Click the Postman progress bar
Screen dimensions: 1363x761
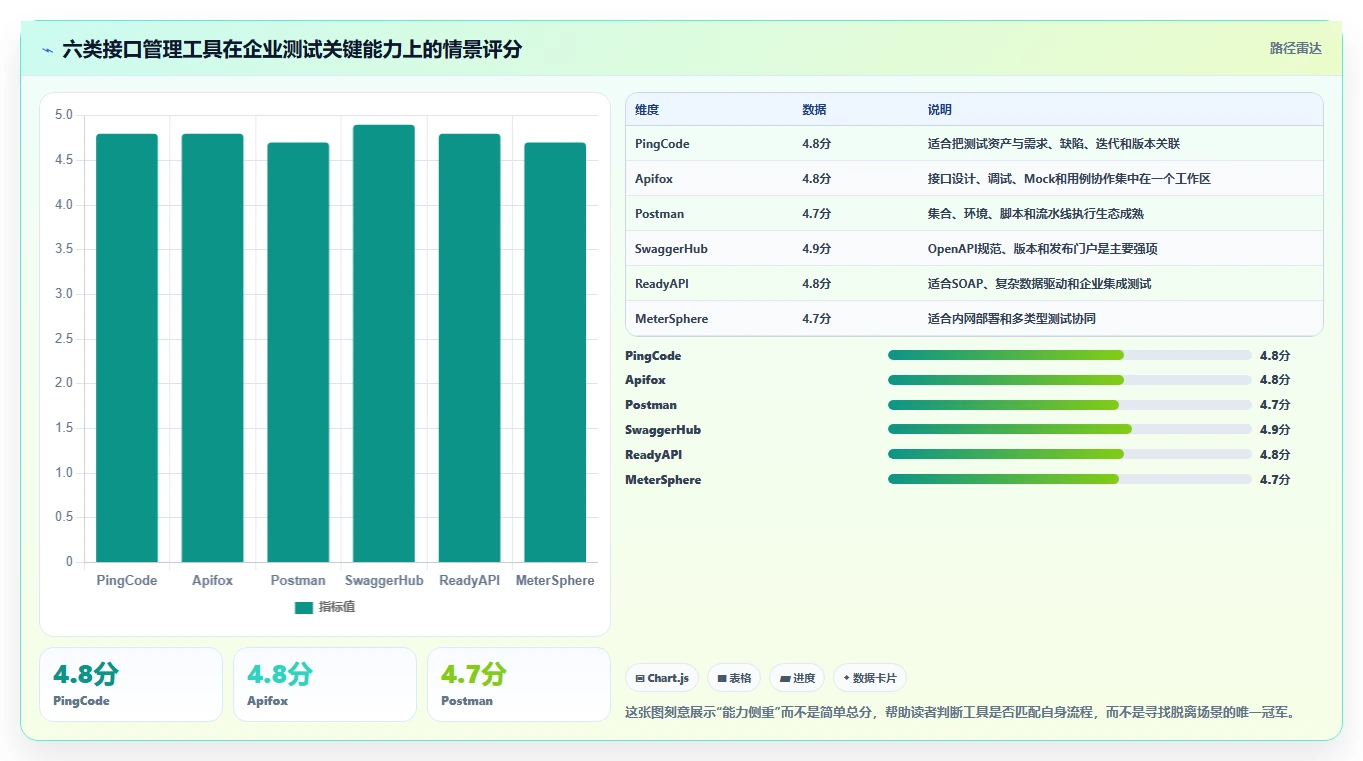tap(1070, 405)
